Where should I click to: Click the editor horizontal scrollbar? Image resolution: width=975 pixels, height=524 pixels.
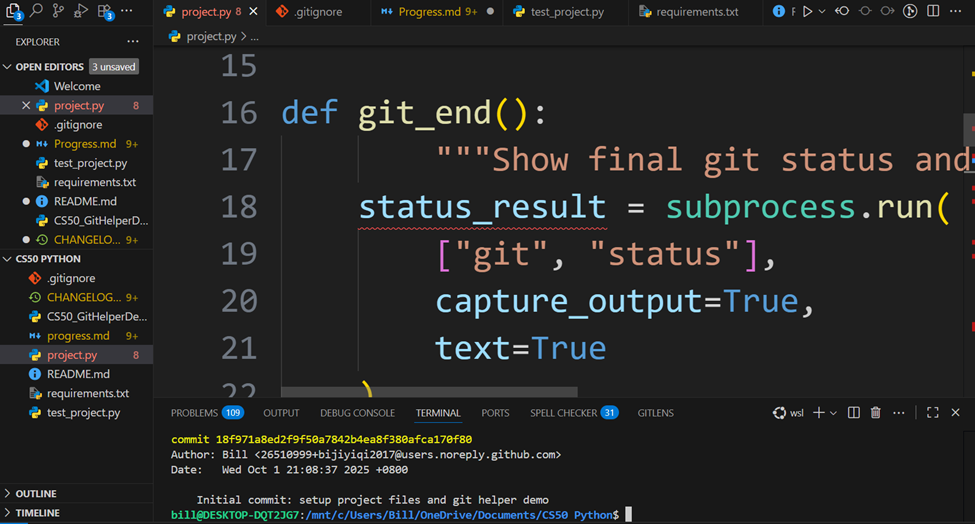pos(429,392)
